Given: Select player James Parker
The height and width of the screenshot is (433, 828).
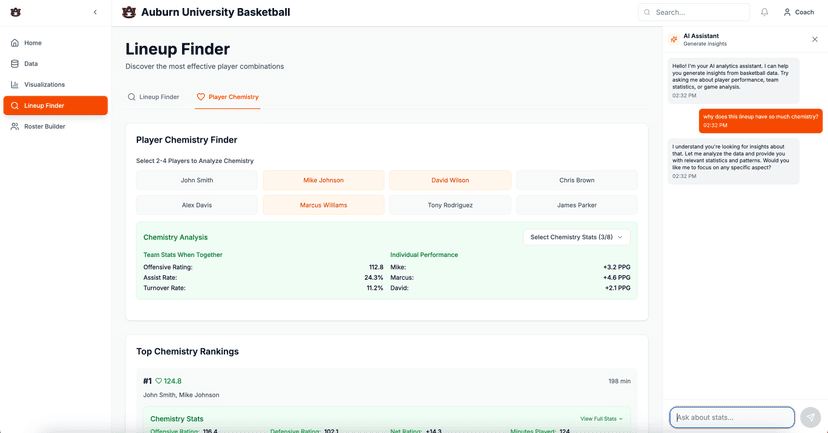Looking at the screenshot, I should (577, 205).
